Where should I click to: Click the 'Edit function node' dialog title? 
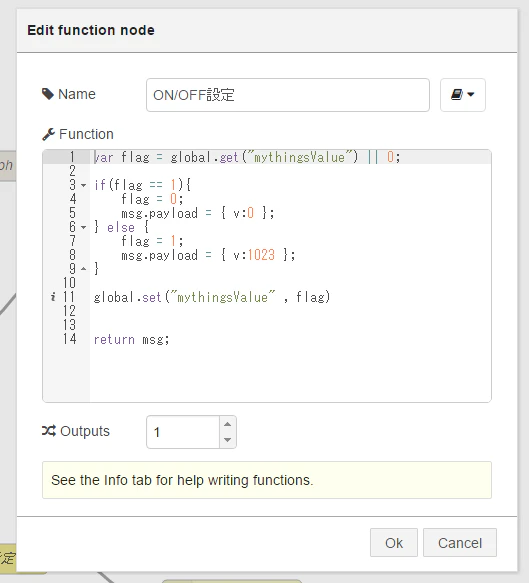click(x=91, y=30)
